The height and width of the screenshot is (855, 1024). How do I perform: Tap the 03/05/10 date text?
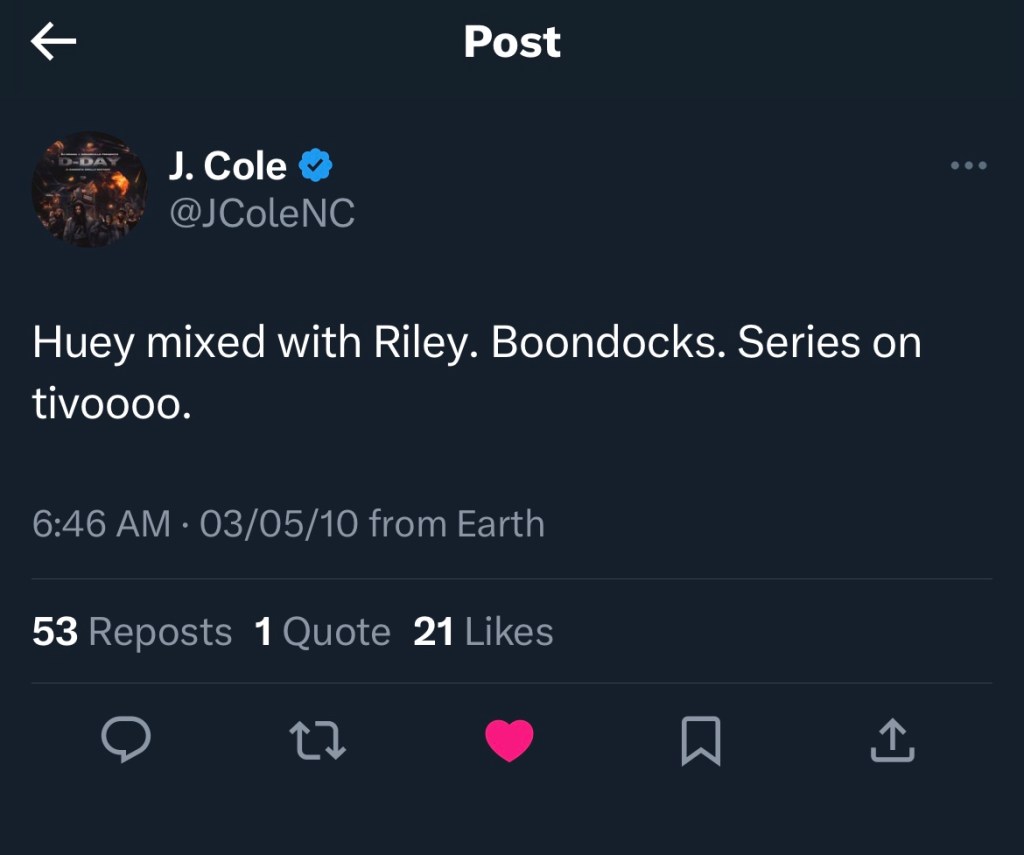tap(279, 524)
